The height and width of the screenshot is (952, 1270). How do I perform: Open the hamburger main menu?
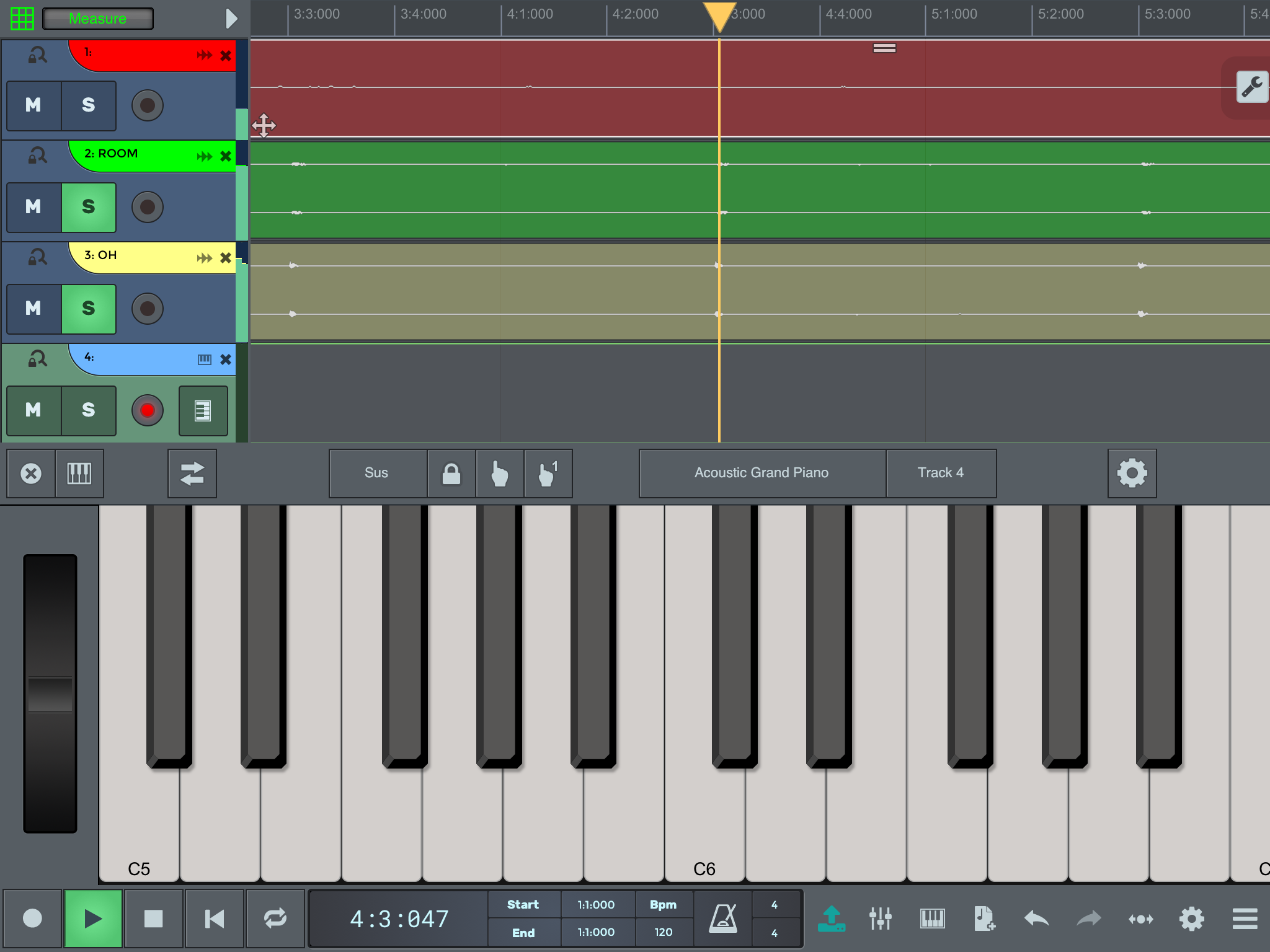tap(1245, 919)
